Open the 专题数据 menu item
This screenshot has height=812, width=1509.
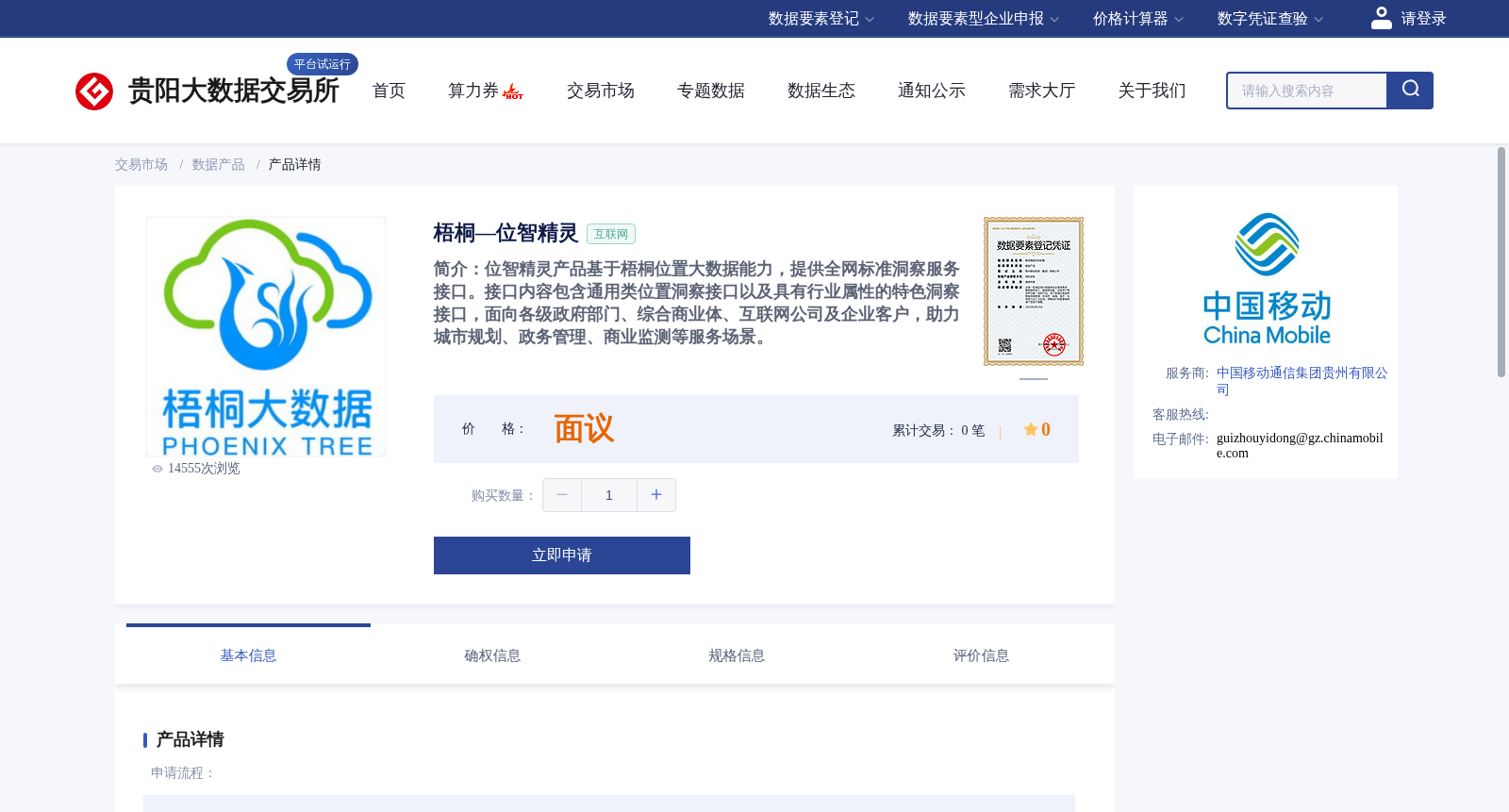(x=711, y=91)
